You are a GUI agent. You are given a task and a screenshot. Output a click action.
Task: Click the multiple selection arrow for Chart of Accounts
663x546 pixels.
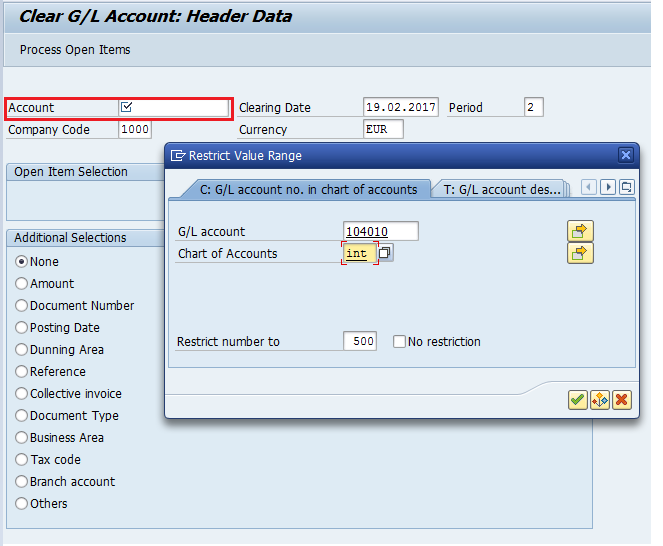pos(580,253)
